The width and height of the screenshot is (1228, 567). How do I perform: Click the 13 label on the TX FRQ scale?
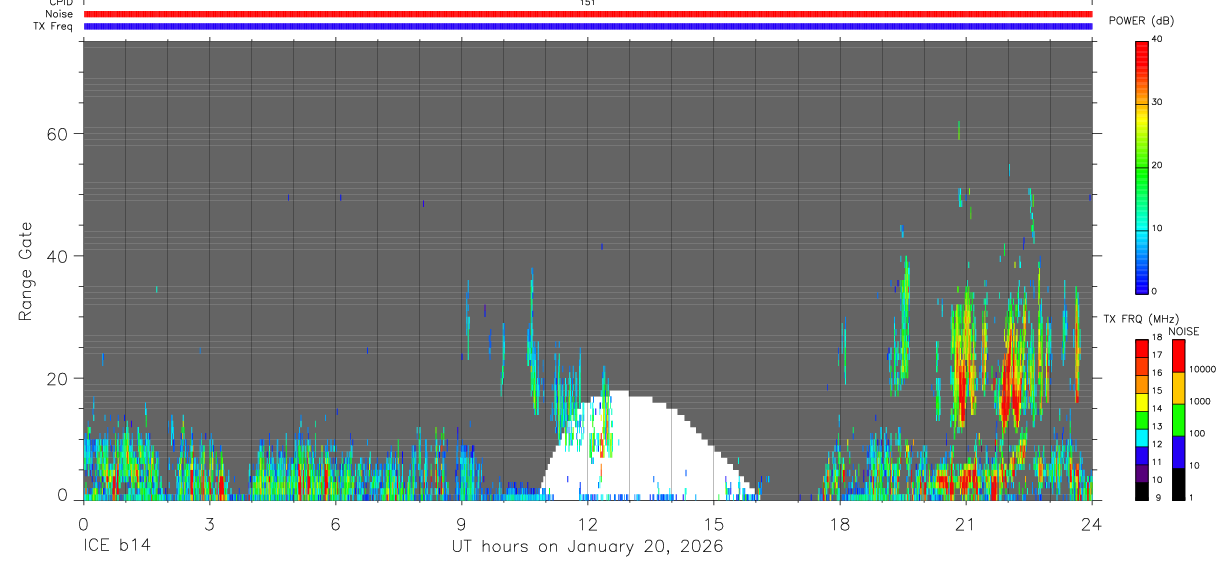tap(1156, 427)
